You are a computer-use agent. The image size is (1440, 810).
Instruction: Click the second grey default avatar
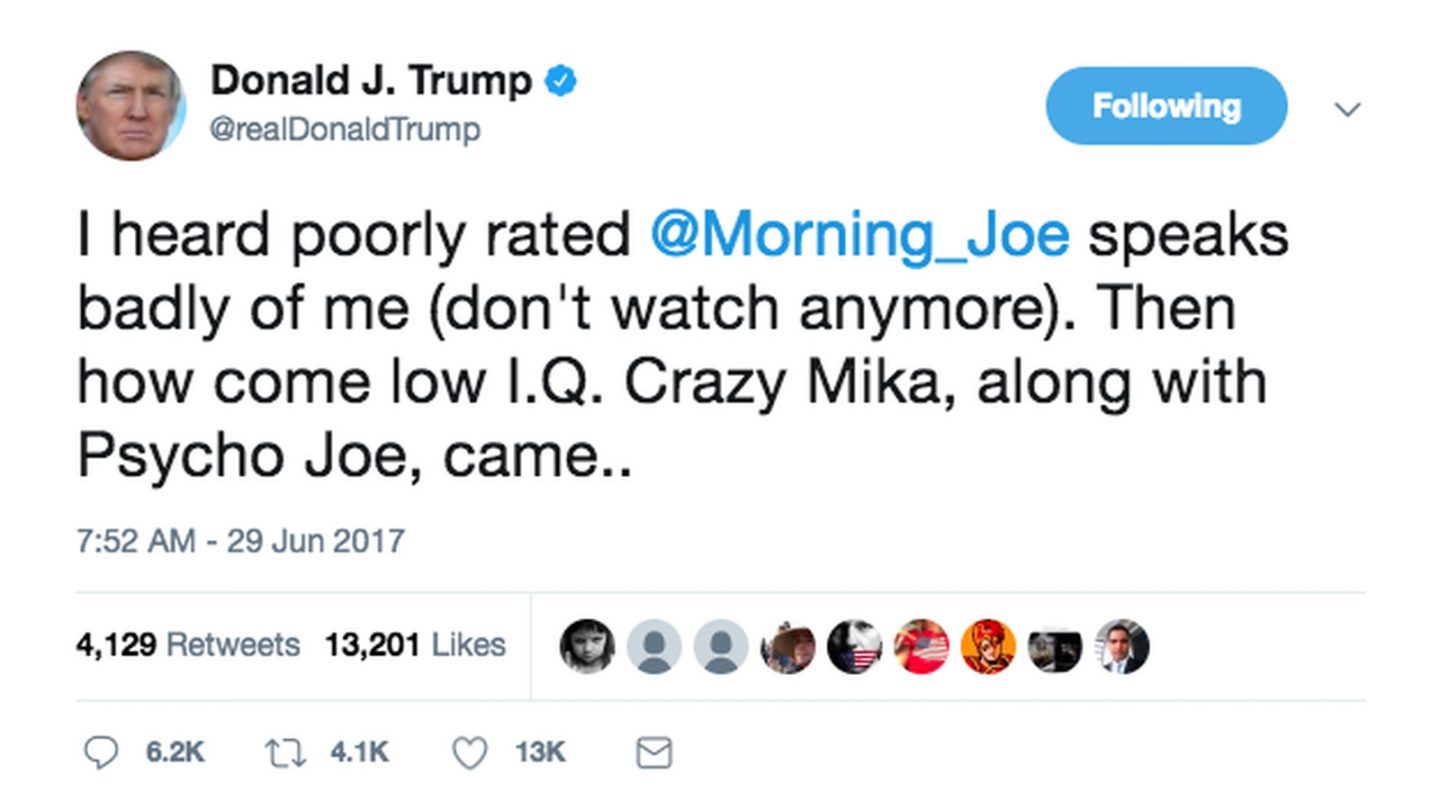point(721,646)
